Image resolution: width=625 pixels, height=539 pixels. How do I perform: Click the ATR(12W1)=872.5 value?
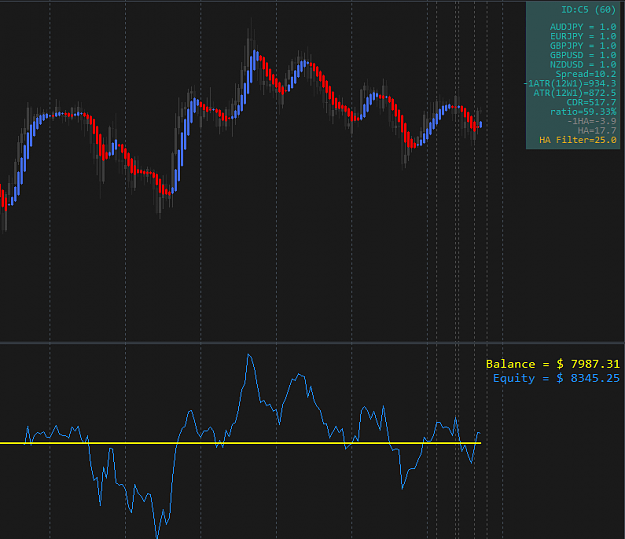point(575,93)
